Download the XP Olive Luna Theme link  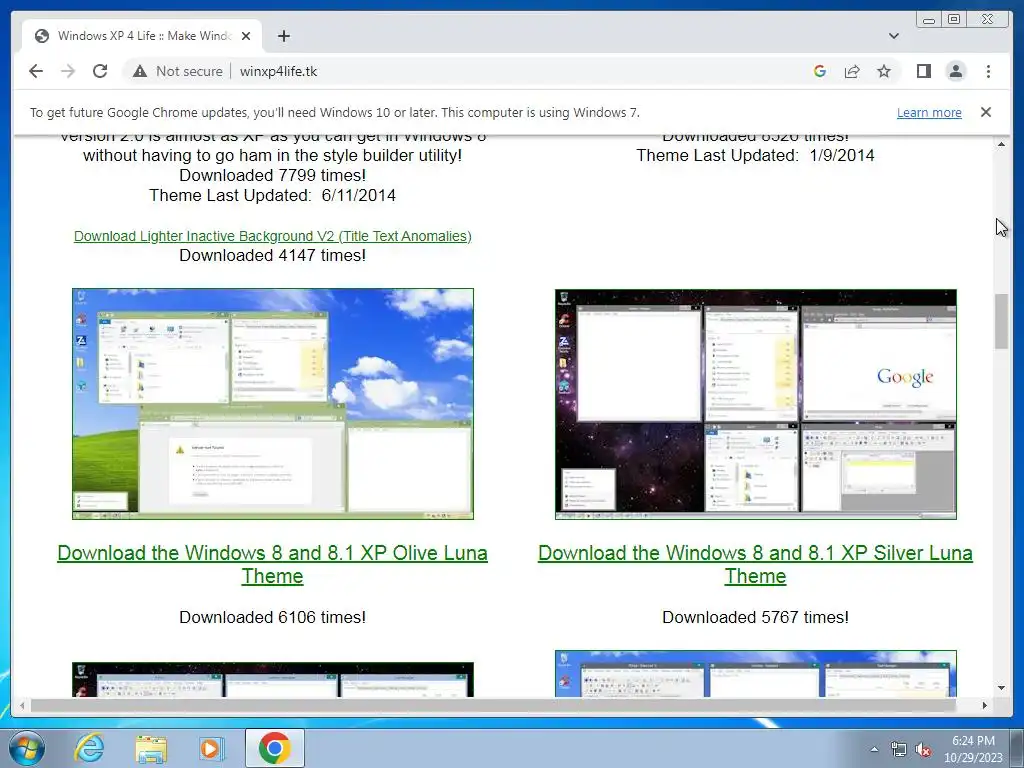point(272,564)
